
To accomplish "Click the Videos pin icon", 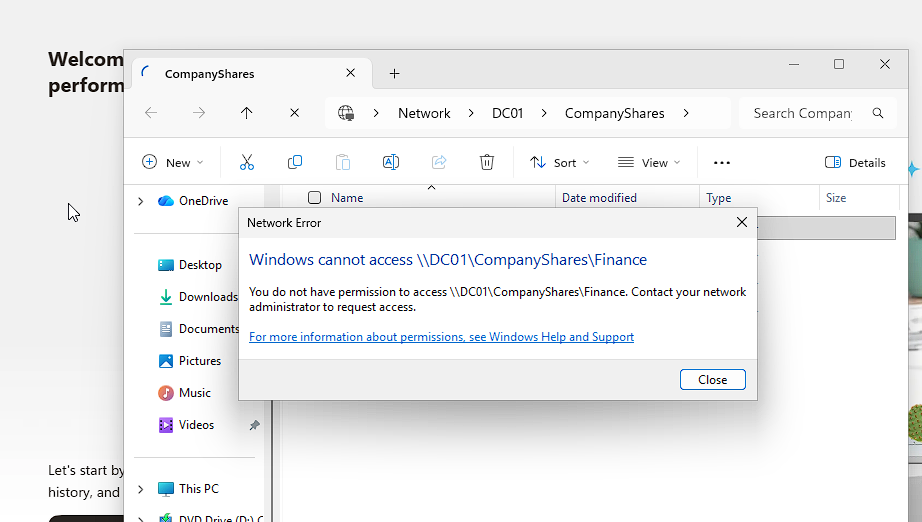I will 254,425.
